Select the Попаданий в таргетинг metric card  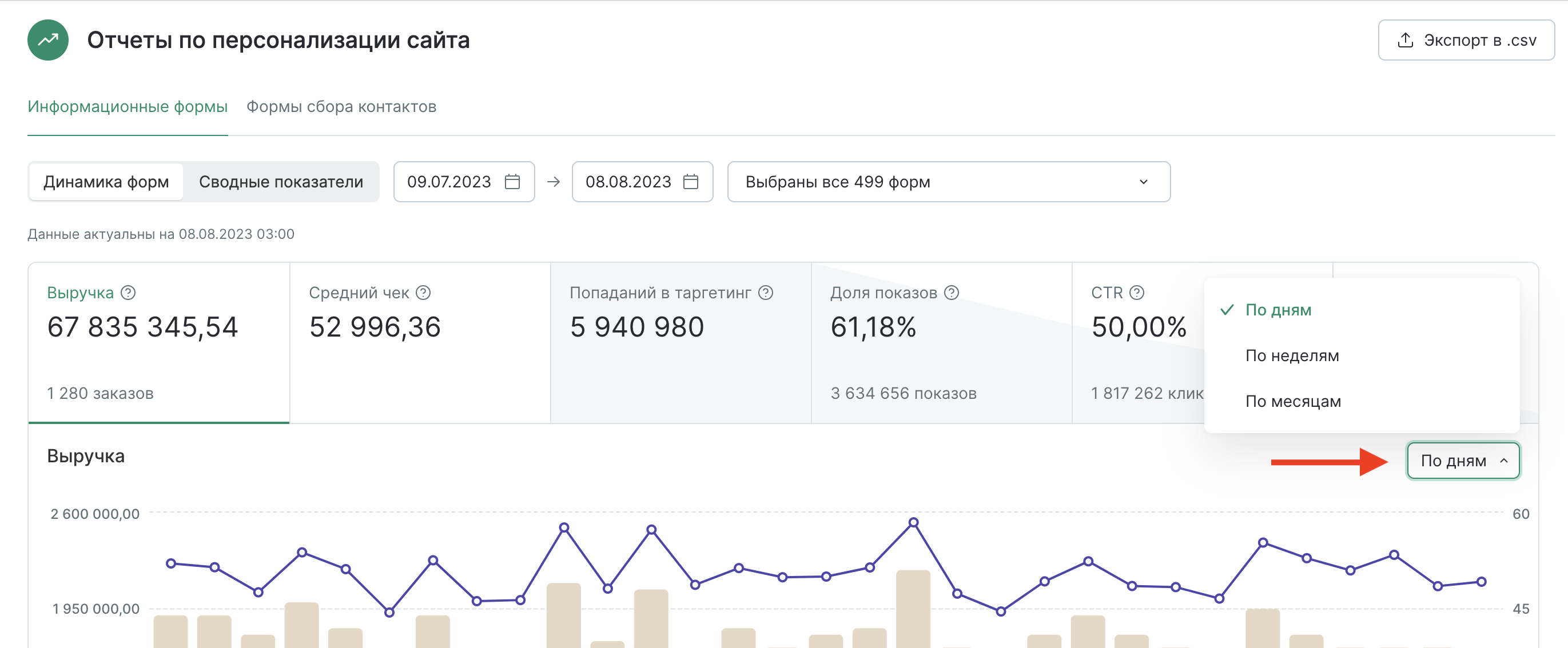pos(680,342)
